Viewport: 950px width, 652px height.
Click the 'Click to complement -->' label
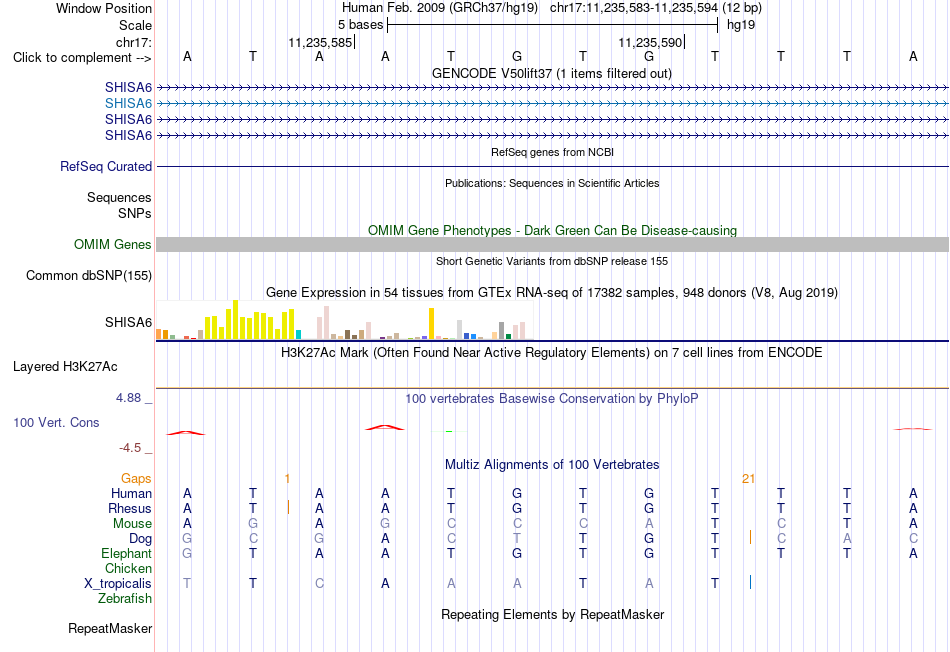pos(82,58)
